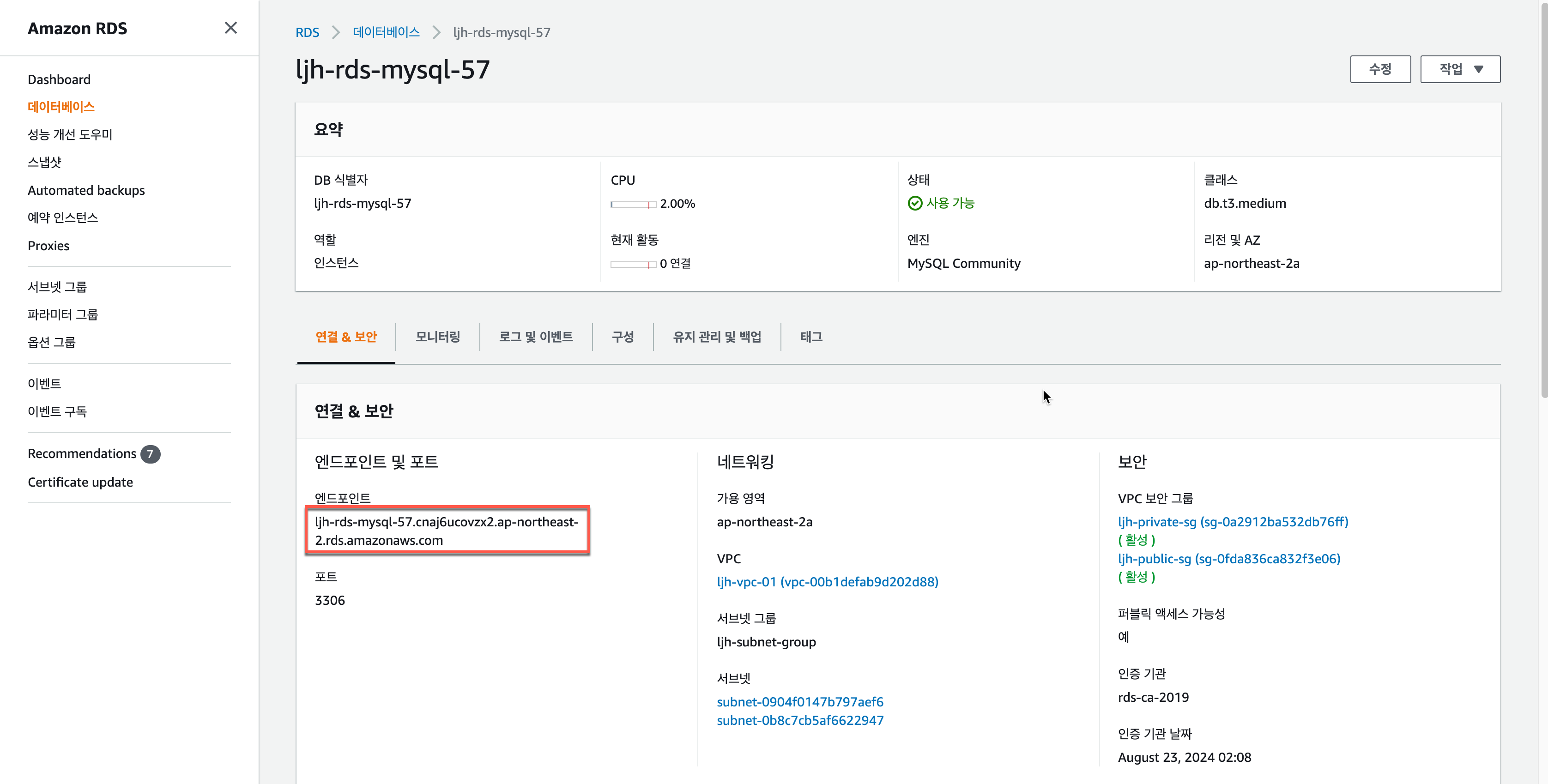Click the 수정 modify button
Image resolution: width=1548 pixels, height=784 pixels.
point(1380,69)
